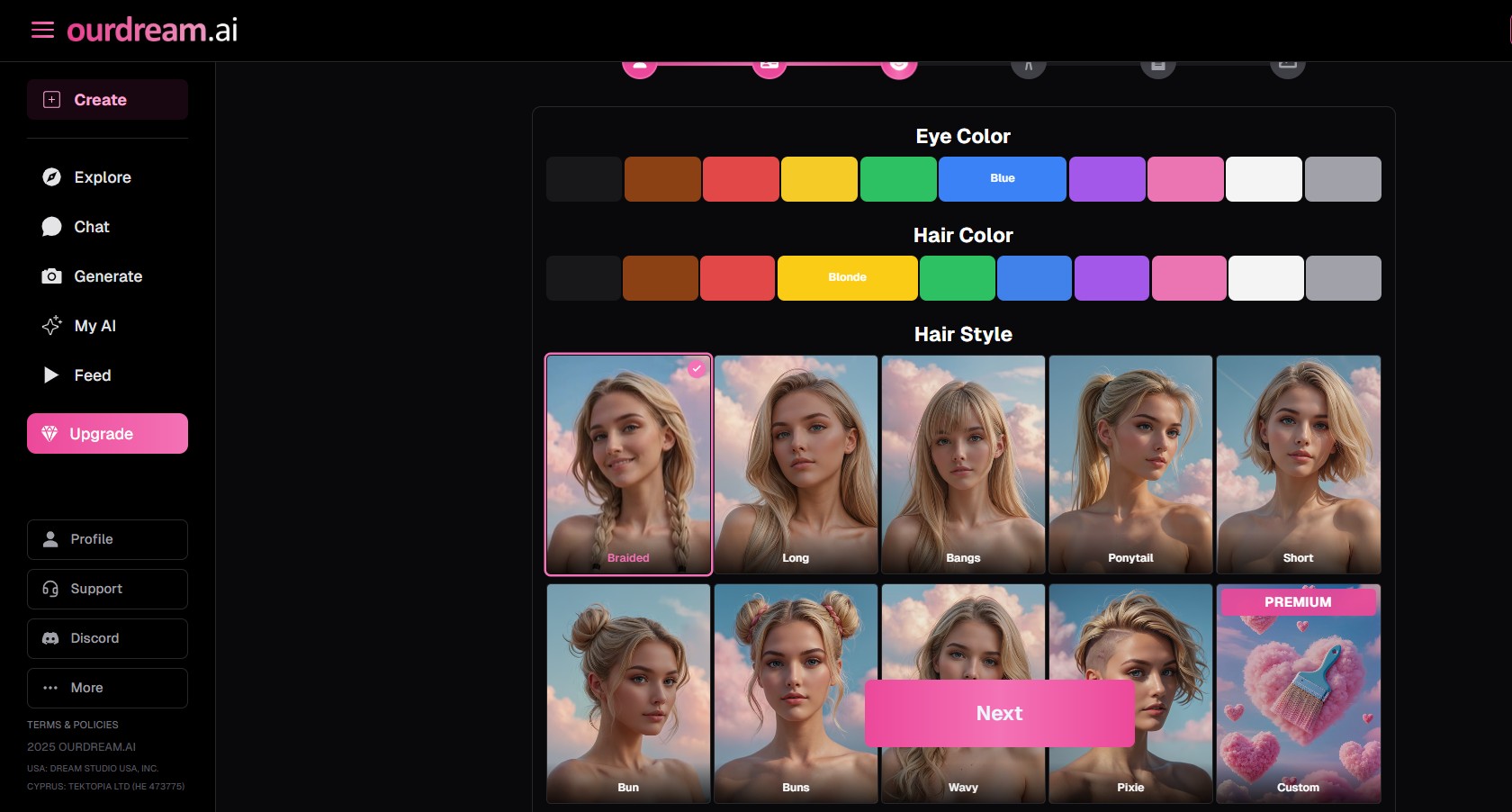Screen dimensions: 1512x812
Task: Click the Generate camera icon
Action: pos(52,276)
